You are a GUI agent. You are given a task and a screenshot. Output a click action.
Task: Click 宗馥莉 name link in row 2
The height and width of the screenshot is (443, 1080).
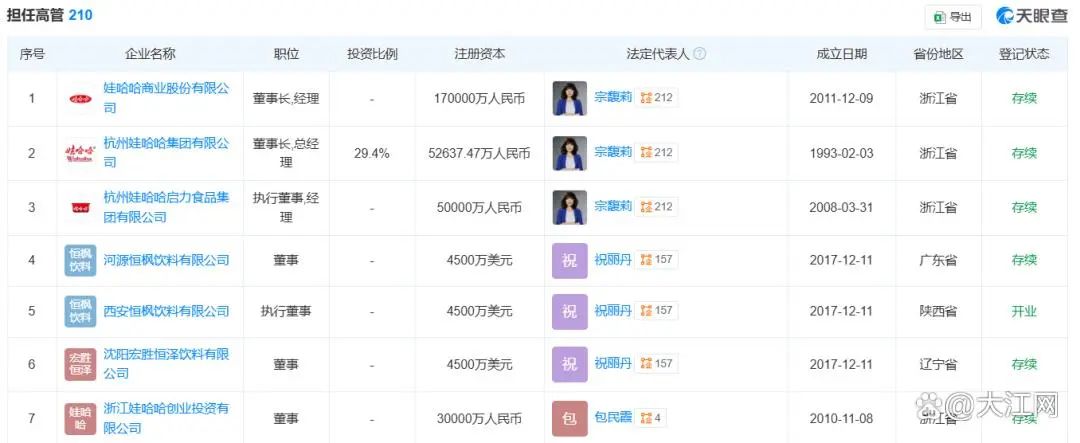coord(612,152)
